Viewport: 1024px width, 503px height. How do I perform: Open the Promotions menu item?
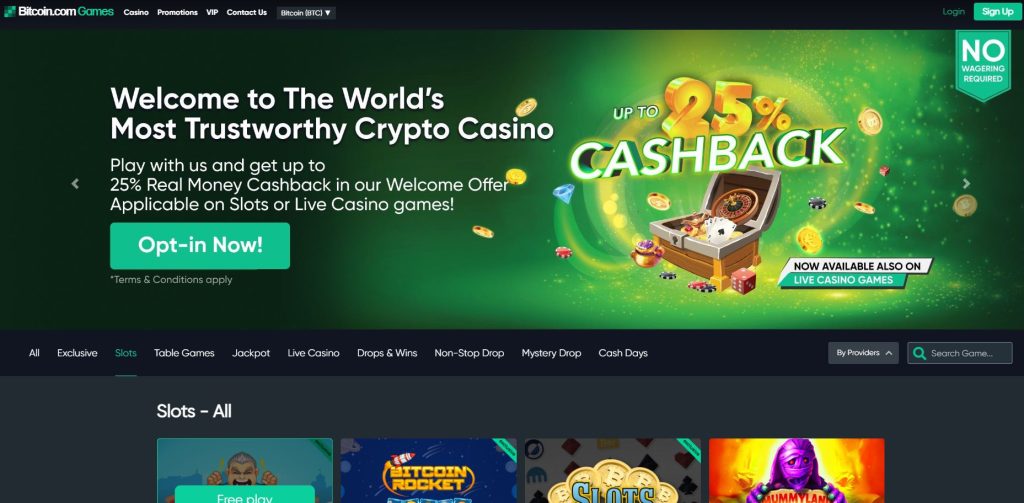click(177, 12)
